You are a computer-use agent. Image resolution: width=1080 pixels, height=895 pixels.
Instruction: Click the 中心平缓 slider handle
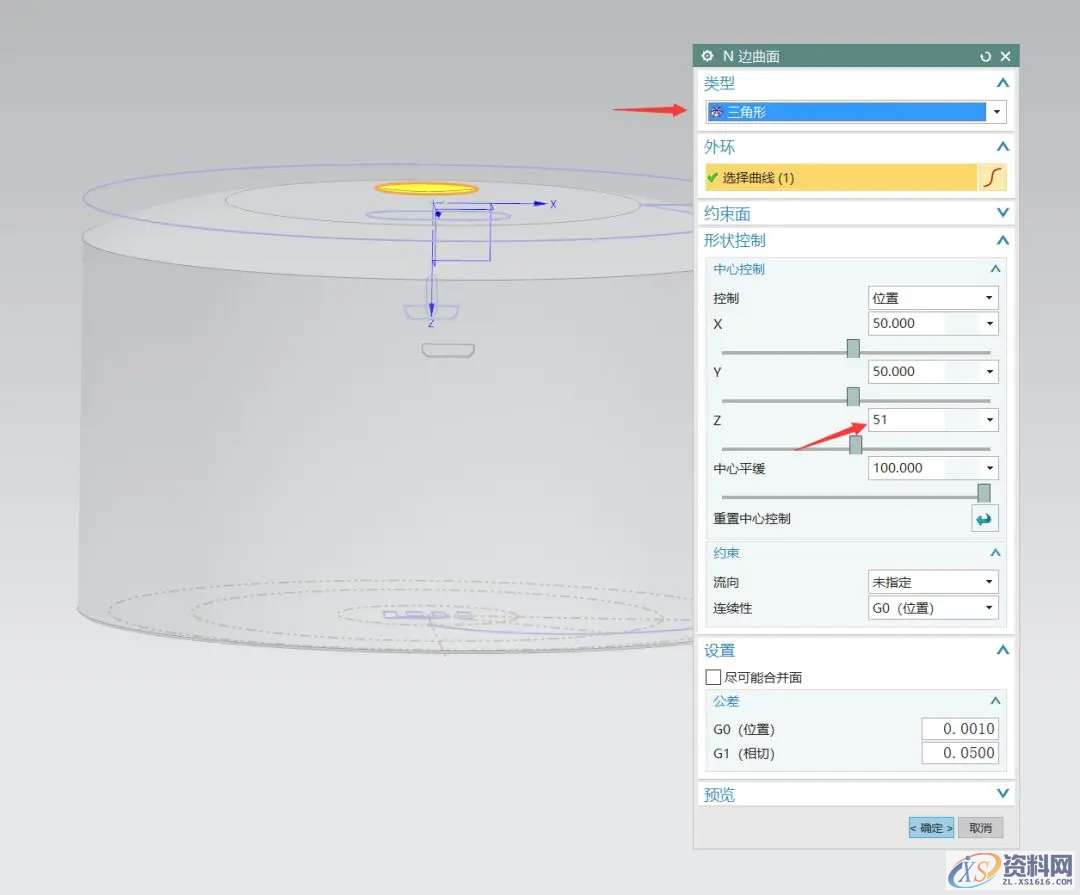click(x=984, y=493)
